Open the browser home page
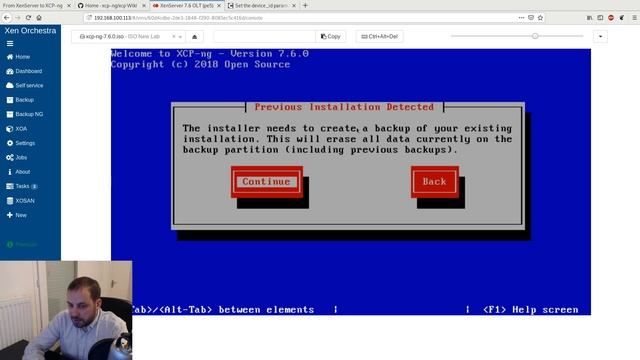 (x=39, y=18)
